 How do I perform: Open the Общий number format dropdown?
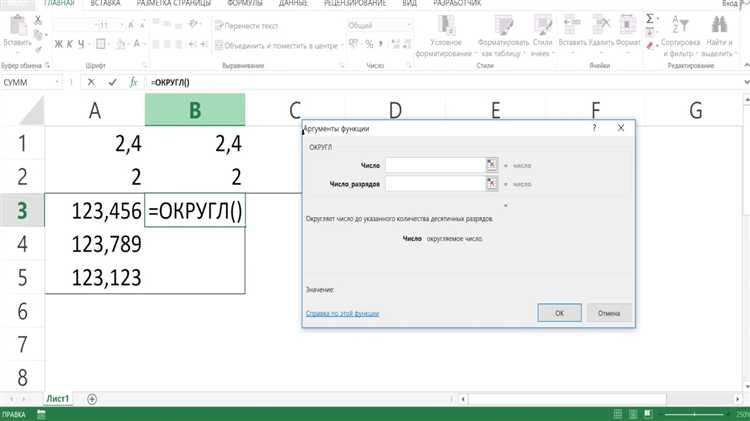tap(409, 25)
